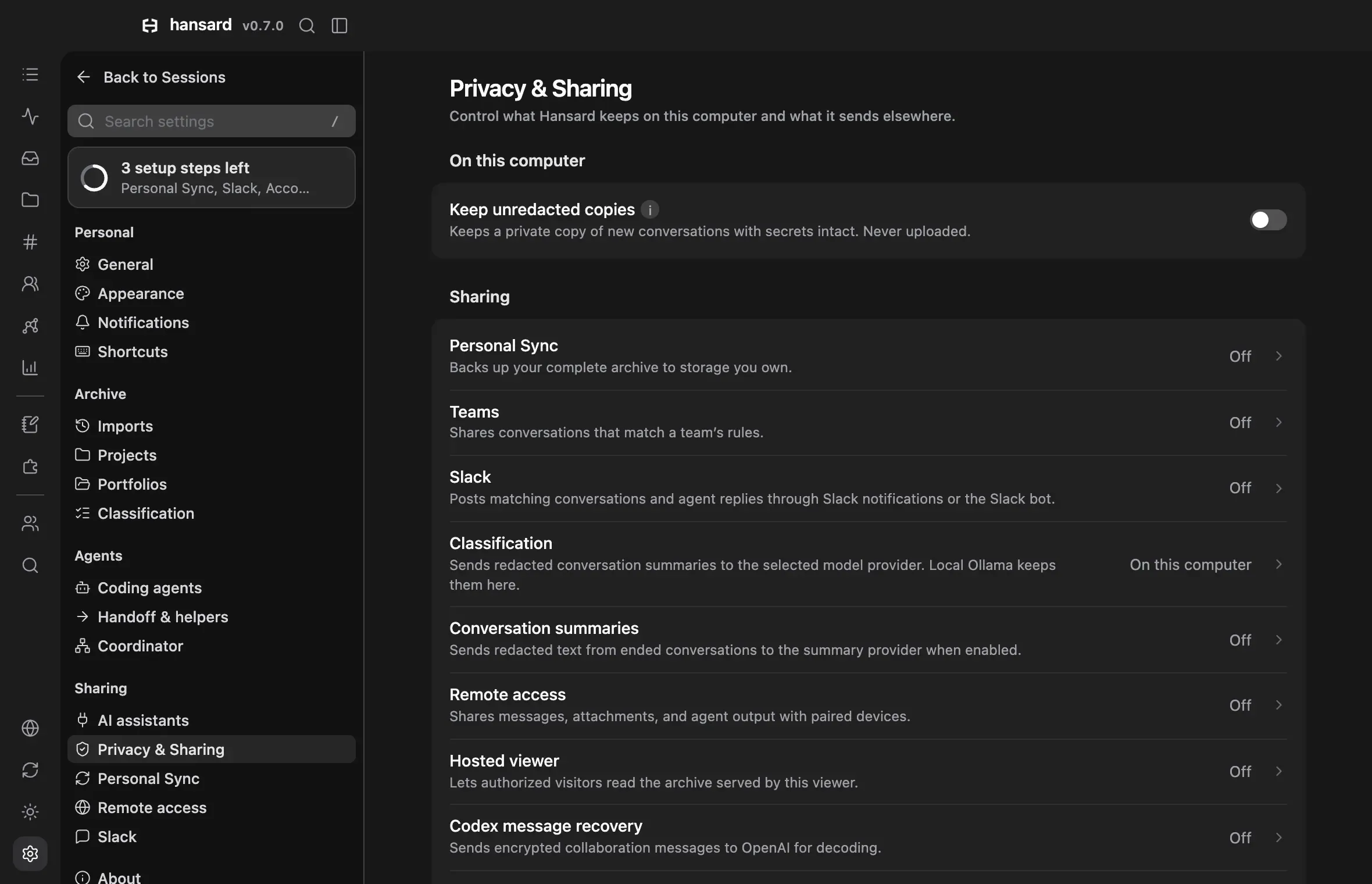Click the info icon beside Keep unredacted copies

650,209
